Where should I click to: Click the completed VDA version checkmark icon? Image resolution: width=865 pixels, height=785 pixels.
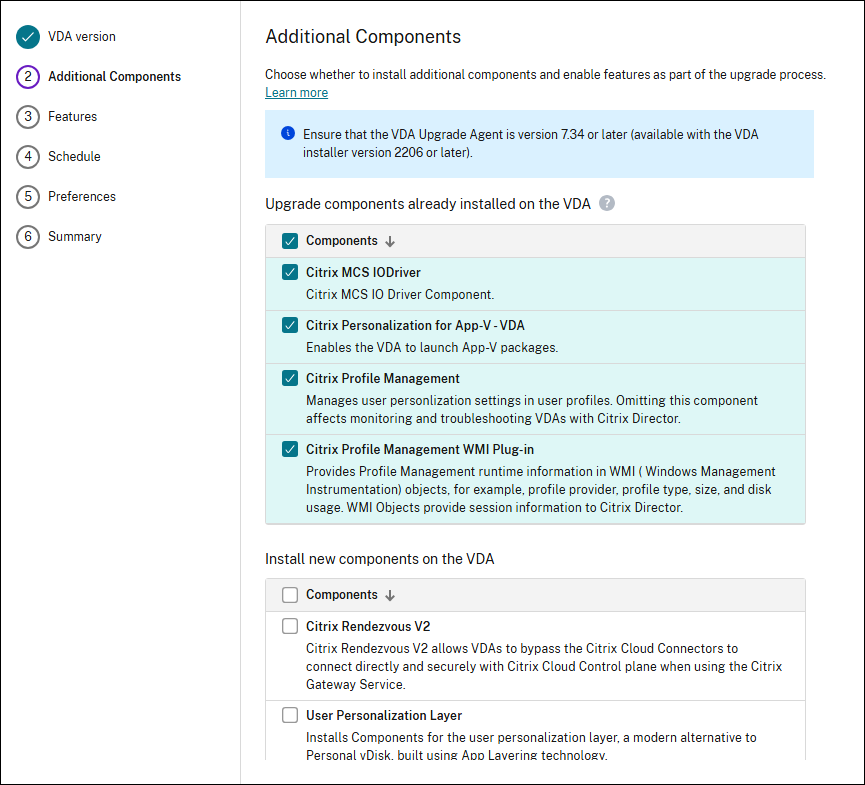28,37
